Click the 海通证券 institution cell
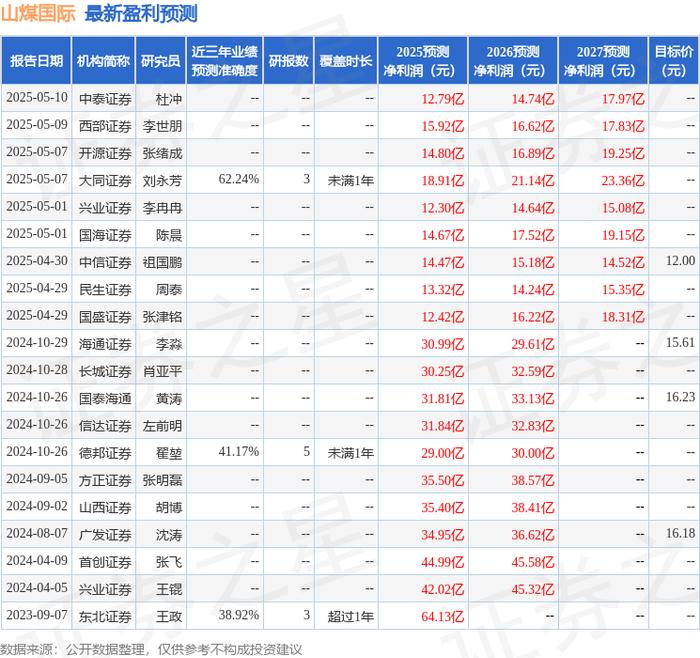 click(x=105, y=344)
